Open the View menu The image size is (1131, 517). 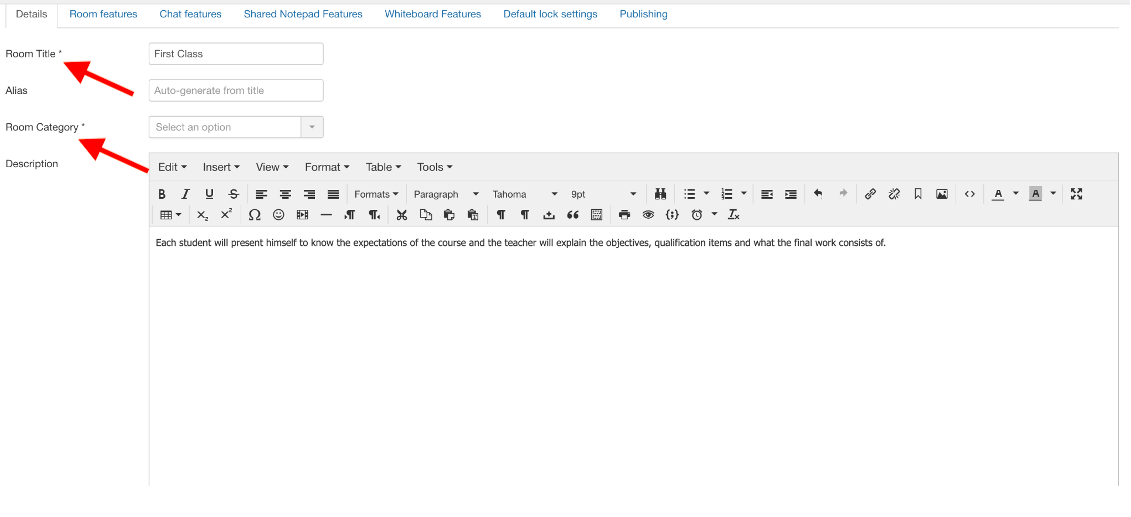(272, 167)
